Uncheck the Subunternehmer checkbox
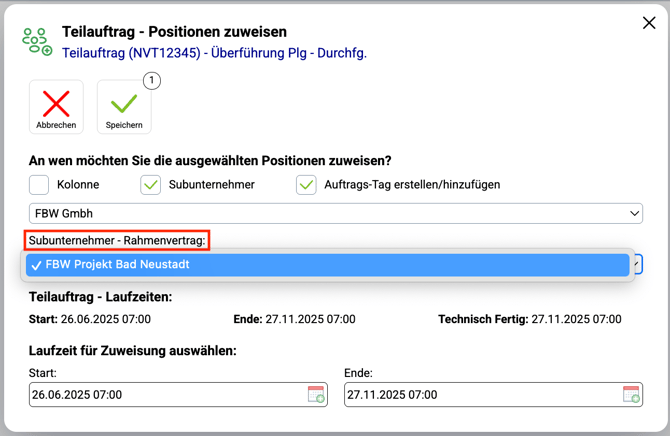This screenshot has width=670, height=436. click(x=150, y=184)
